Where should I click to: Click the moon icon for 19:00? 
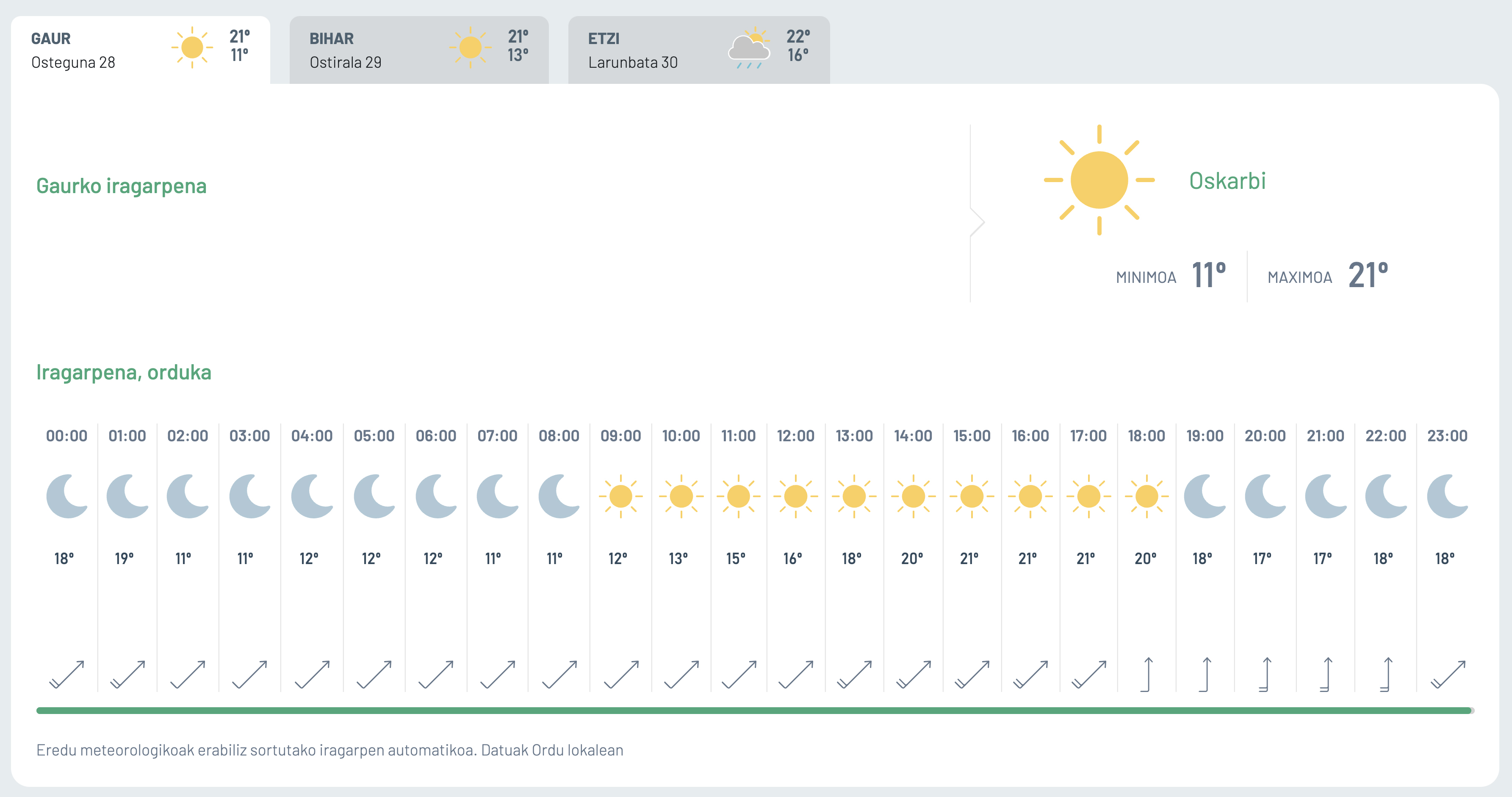1205,496
